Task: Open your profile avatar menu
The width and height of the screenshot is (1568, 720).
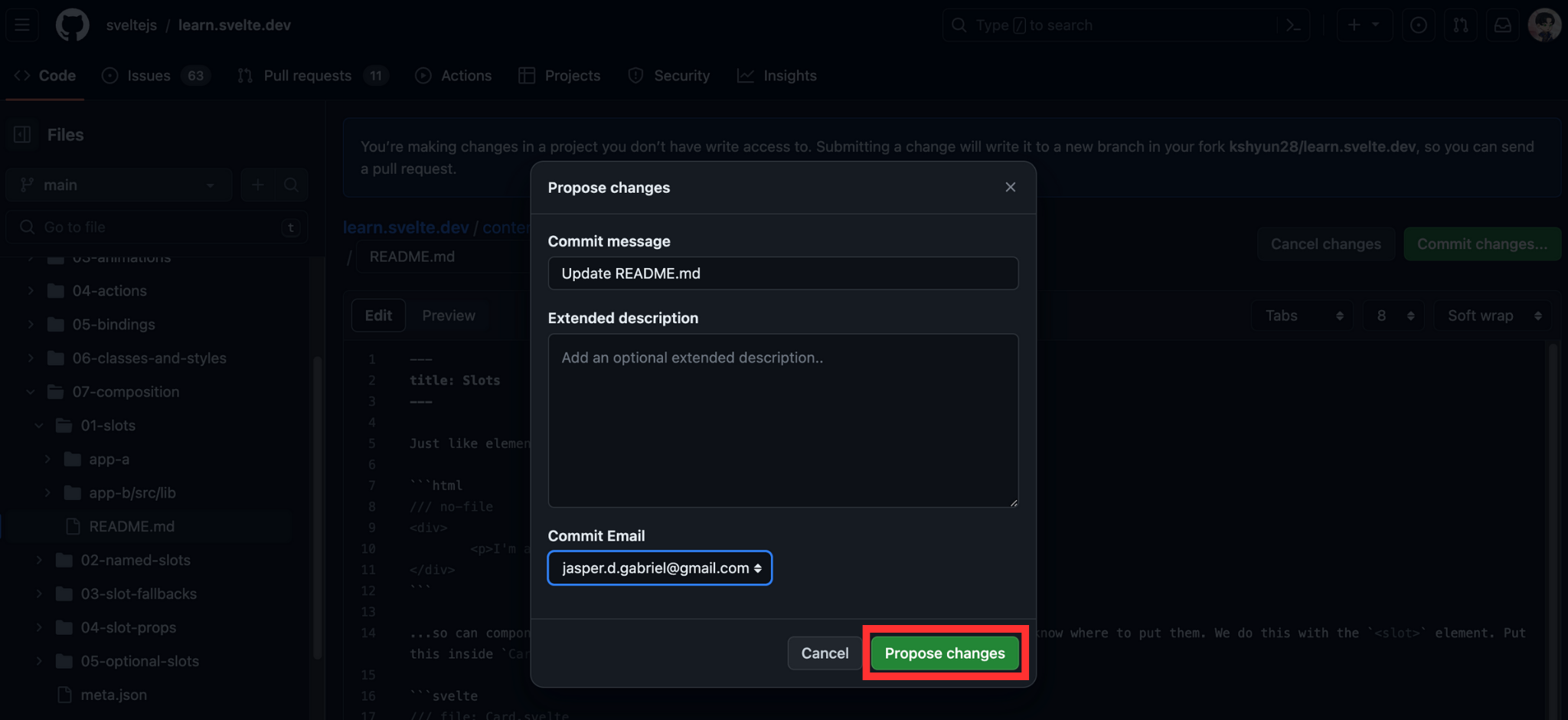Action: pyautogui.click(x=1544, y=25)
